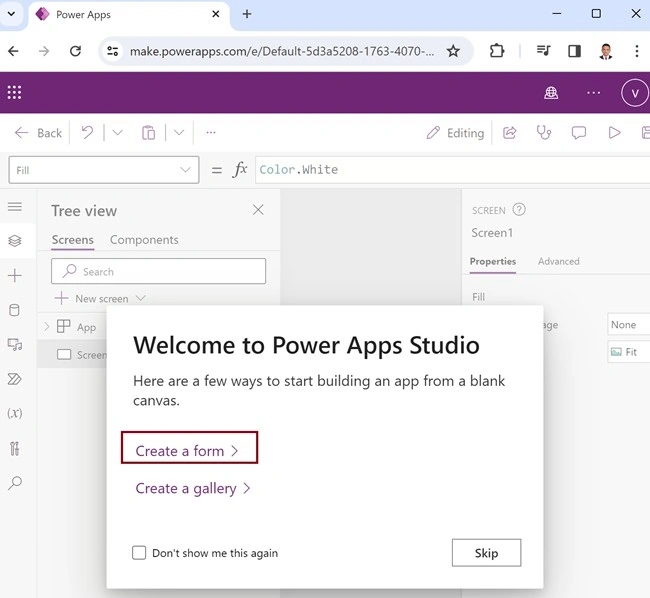The width and height of the screenshot is (650, 598).
Task: Switch to the Properties tab
Action: pyautogui.click(x=493, y=261)
